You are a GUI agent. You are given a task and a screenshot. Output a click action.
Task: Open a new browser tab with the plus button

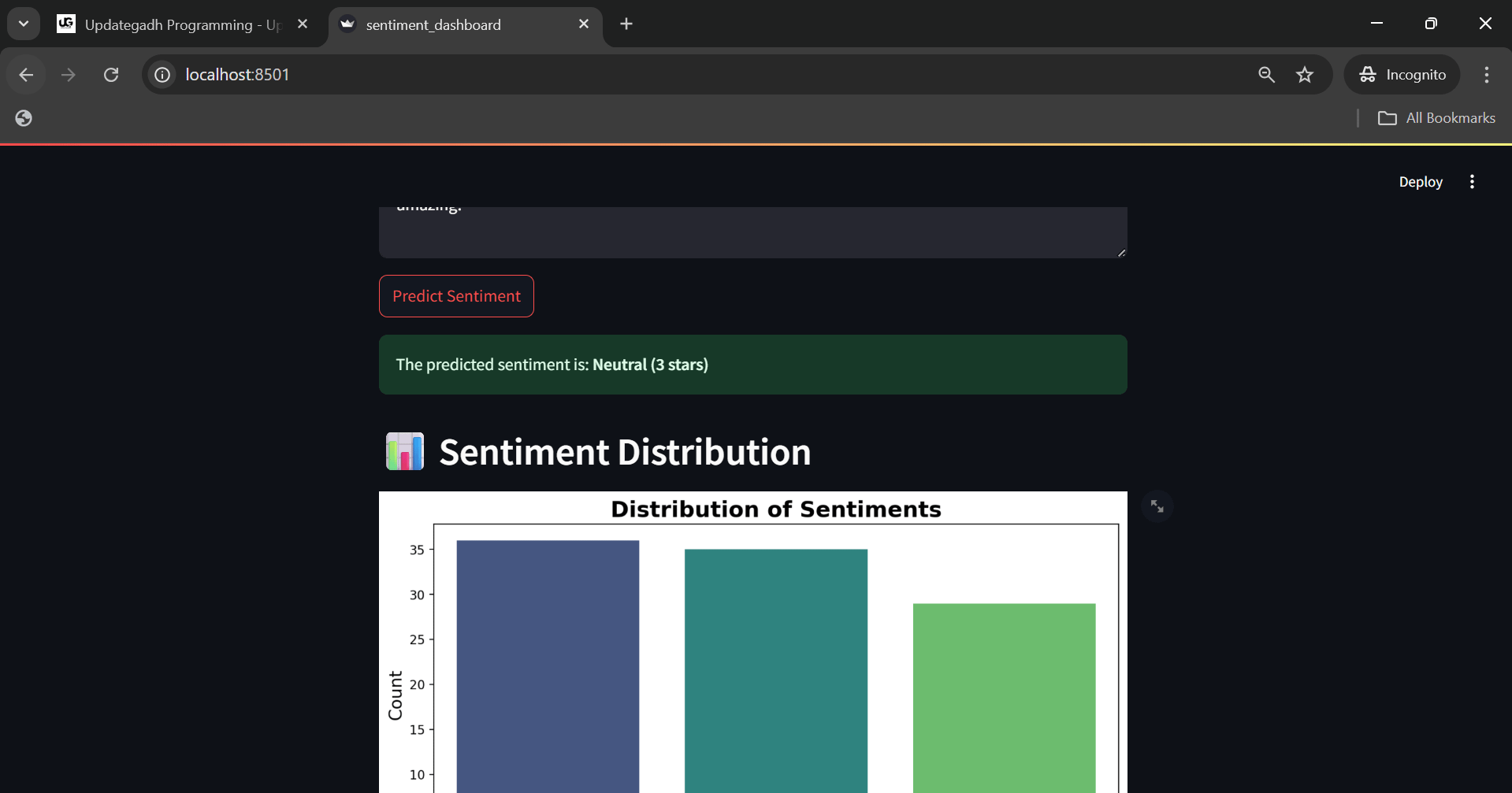(x=626, y=24)
